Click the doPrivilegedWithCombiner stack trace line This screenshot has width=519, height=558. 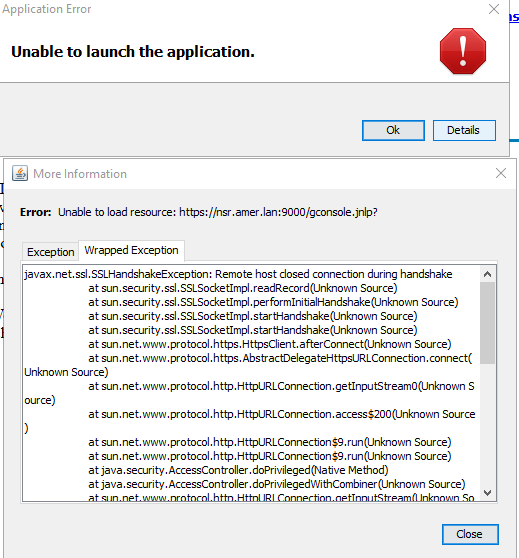[x=277, y=484]
